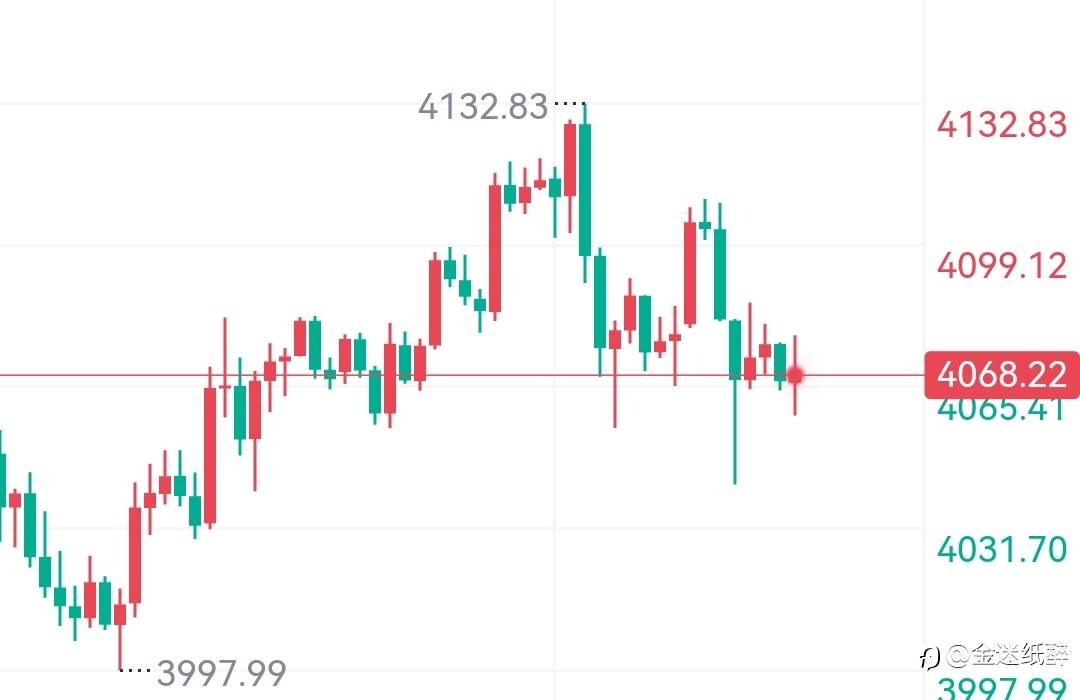Click the 4132.83 label on the price axis
The height and width of the screenshot is (700, 1080).
click(x=1002, y=125)
